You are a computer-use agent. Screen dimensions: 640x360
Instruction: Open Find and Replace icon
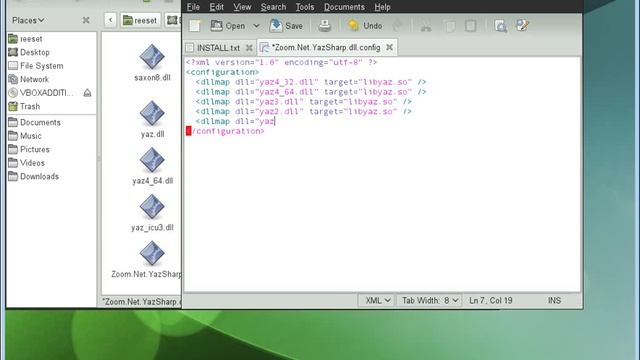click(522, 26)
